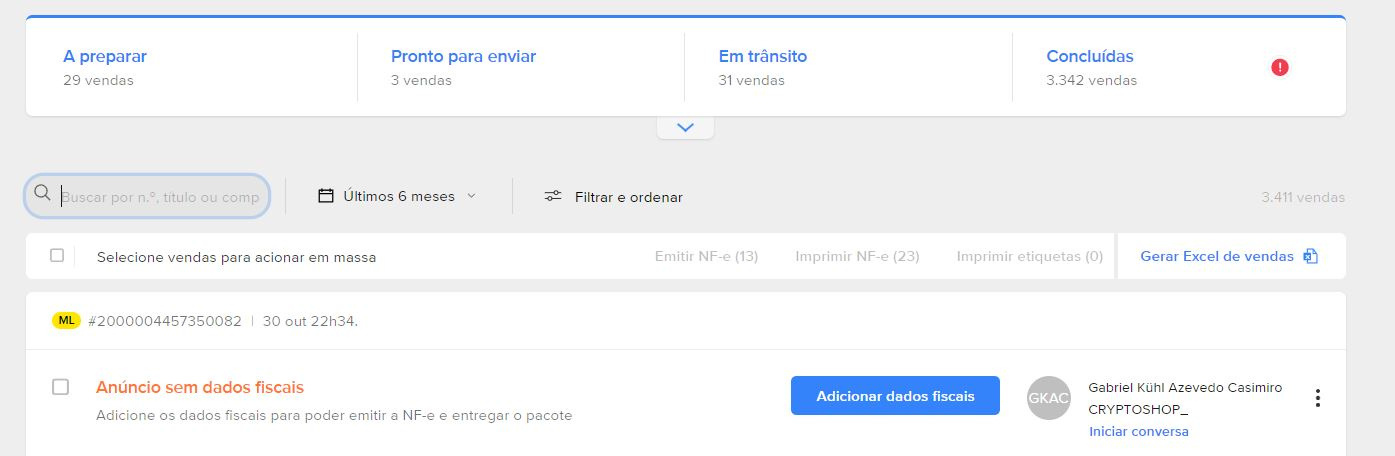Check the box for Anúncio sem dados fiscais

tap(60, 387)
